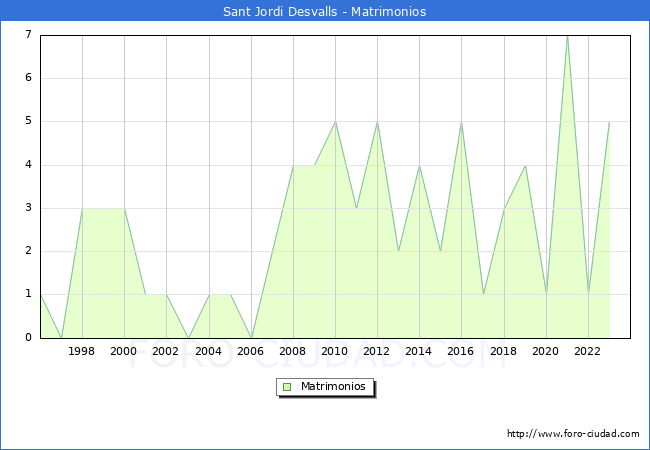
Task: Click the green Matrimonios legend swatch
Action: tap(287, 387)
